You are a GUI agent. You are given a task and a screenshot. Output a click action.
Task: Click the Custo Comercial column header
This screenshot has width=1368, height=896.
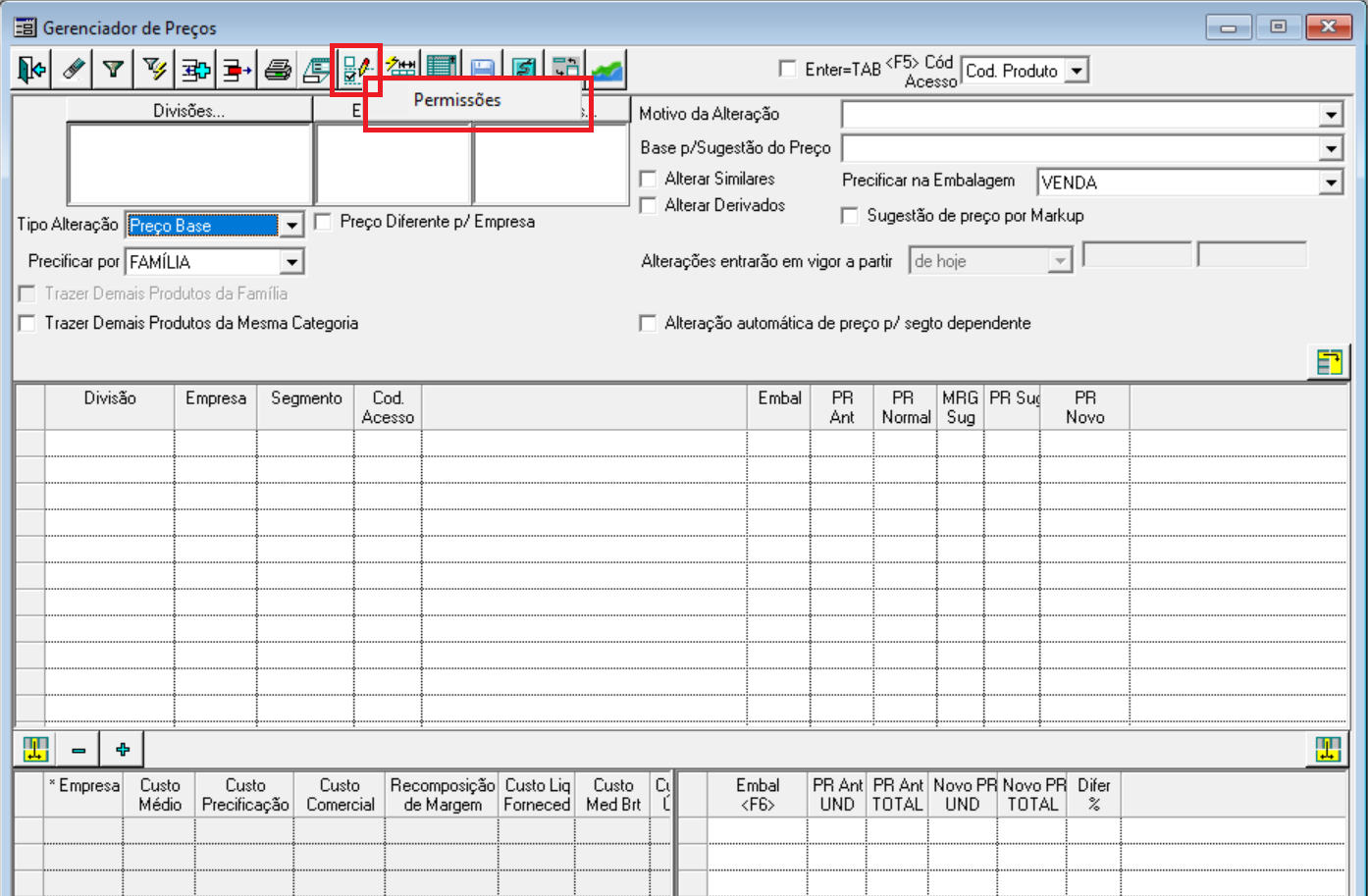point(341,795)
